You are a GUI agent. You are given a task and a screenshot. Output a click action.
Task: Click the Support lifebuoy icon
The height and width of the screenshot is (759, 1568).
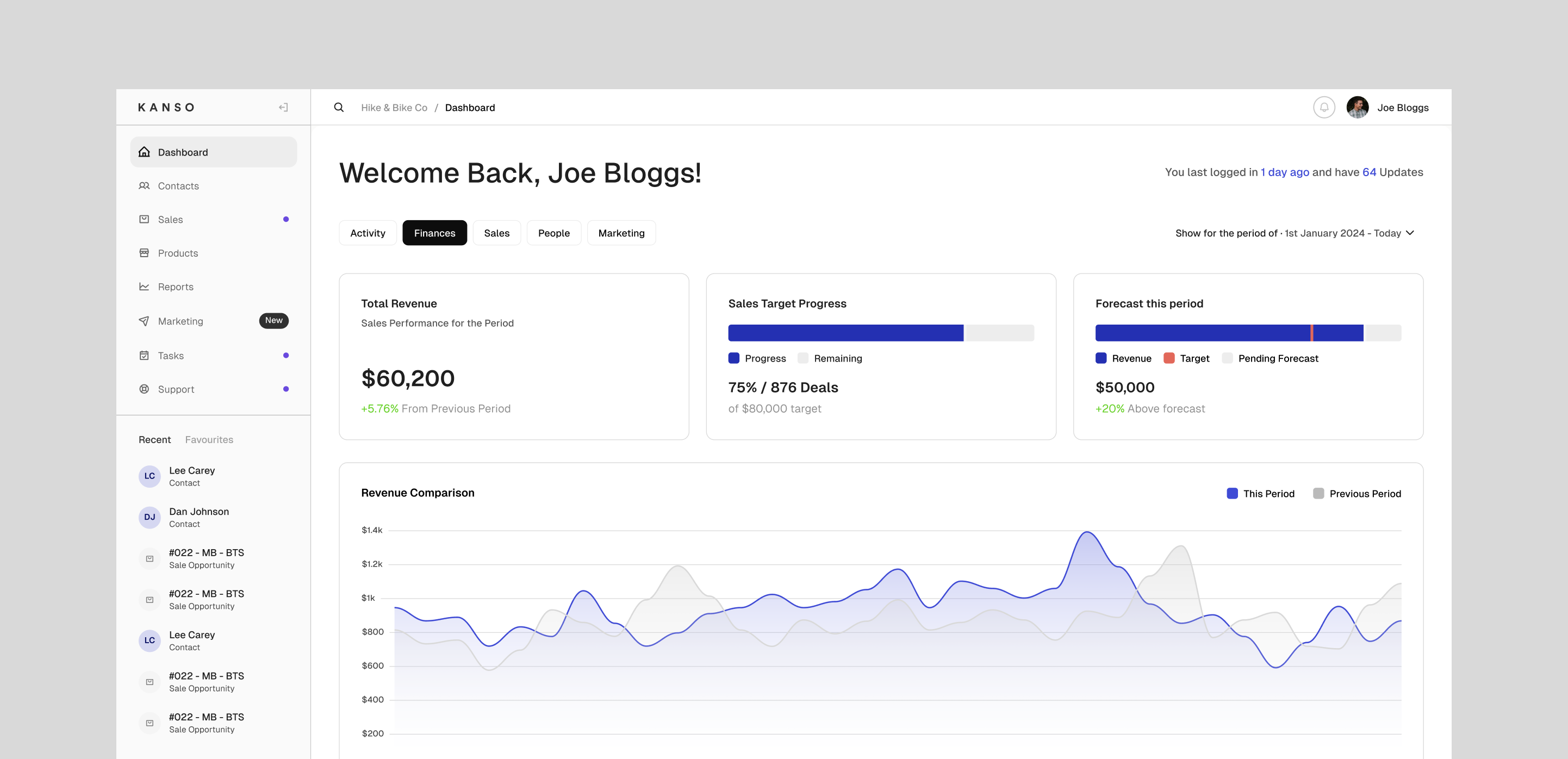pyautogui.click(x=144, y=389)
